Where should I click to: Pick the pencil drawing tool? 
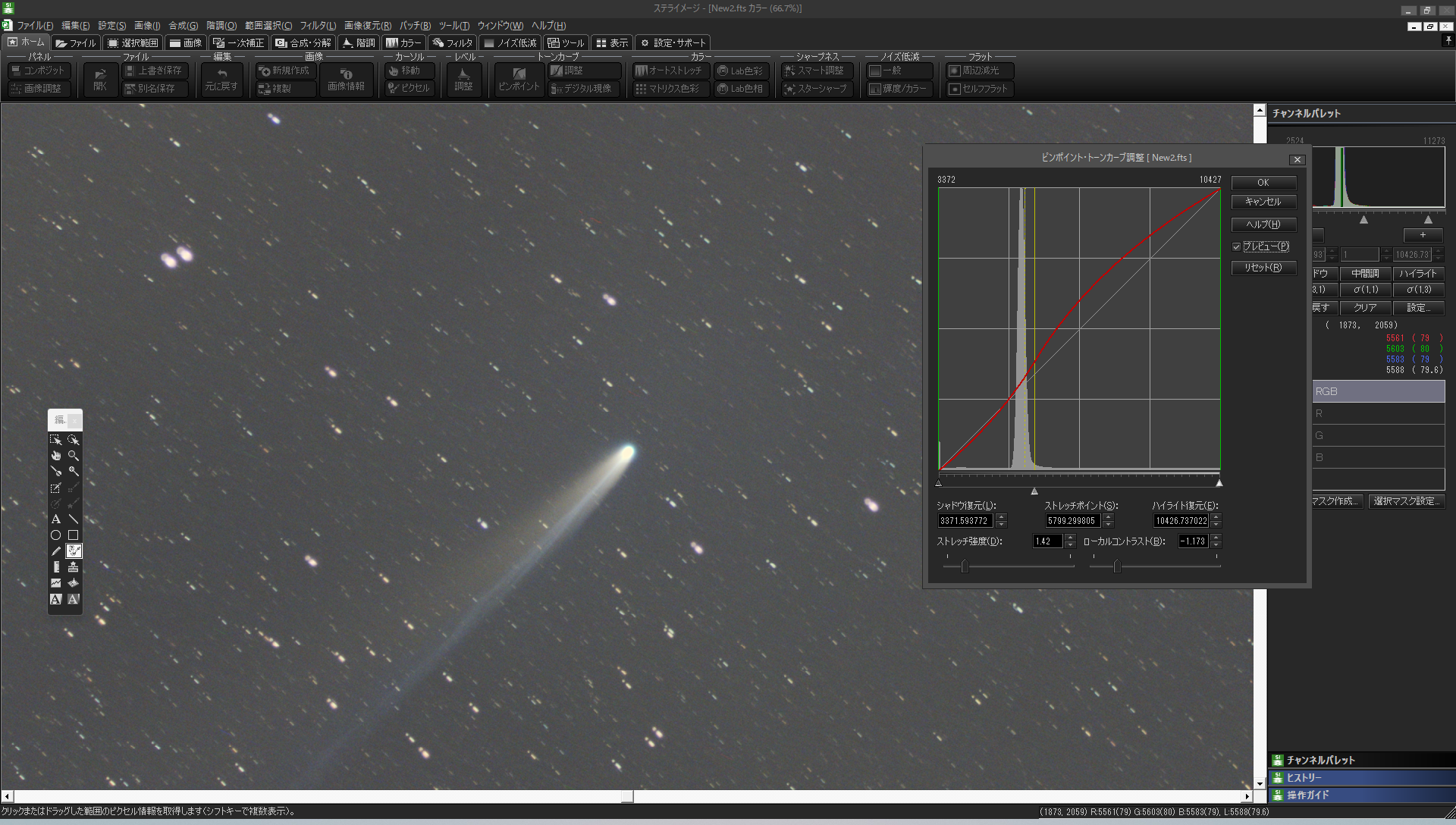coord(55,551)
